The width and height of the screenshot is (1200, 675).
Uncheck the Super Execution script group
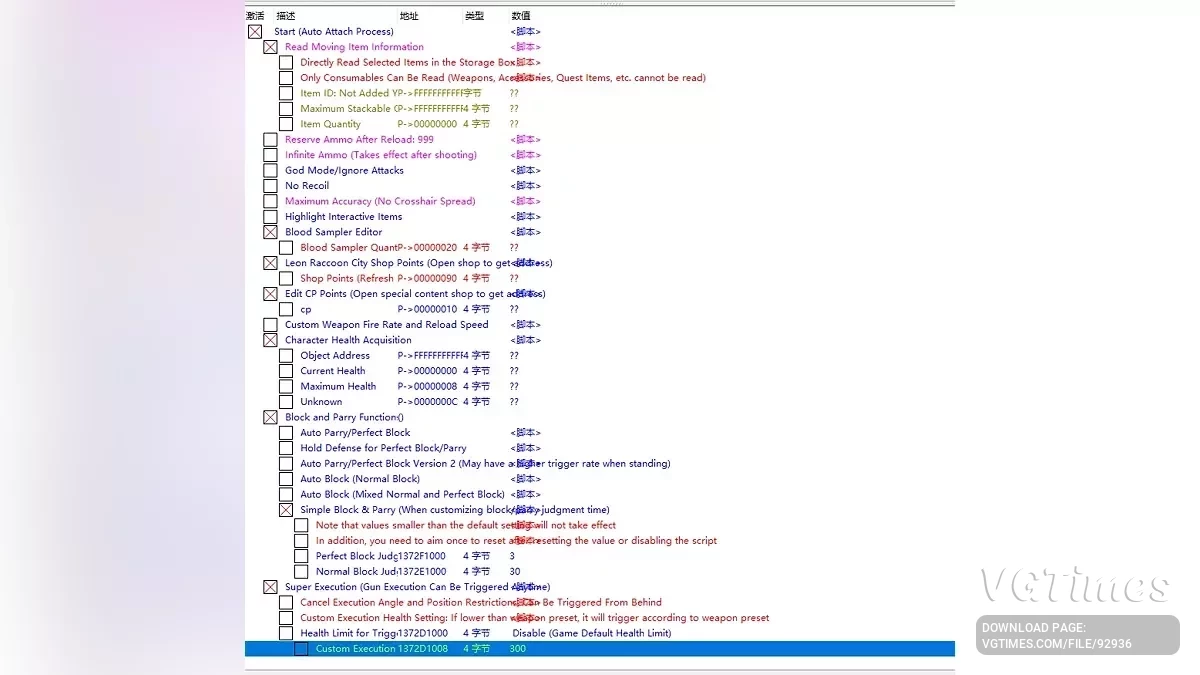click(x=270, y=587)
